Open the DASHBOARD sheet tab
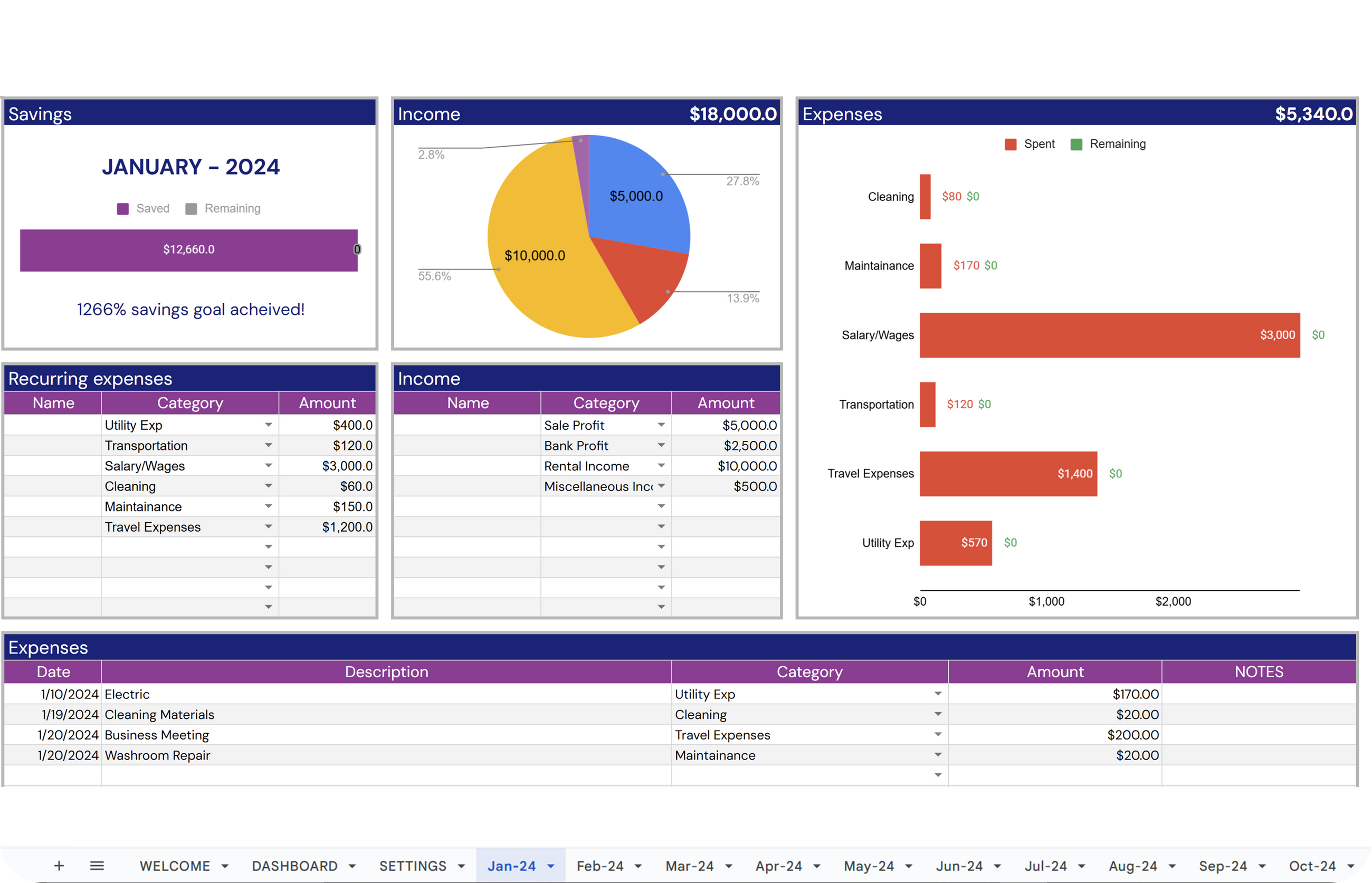 [295, 866]
